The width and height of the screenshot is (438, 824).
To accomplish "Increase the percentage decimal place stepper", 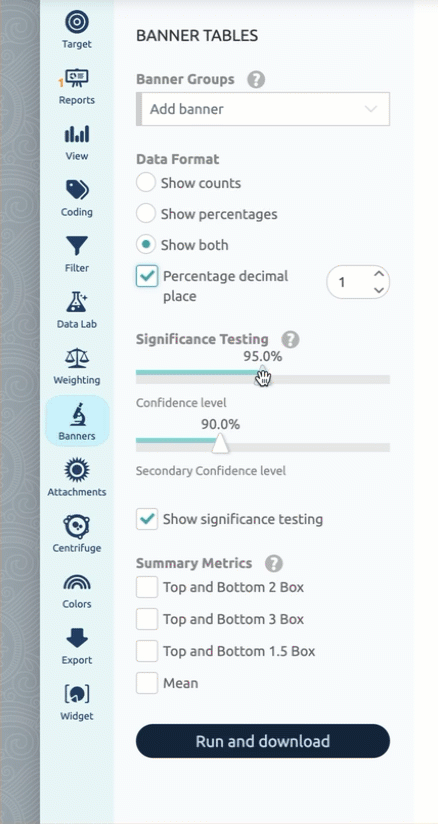I will point(378,274).
